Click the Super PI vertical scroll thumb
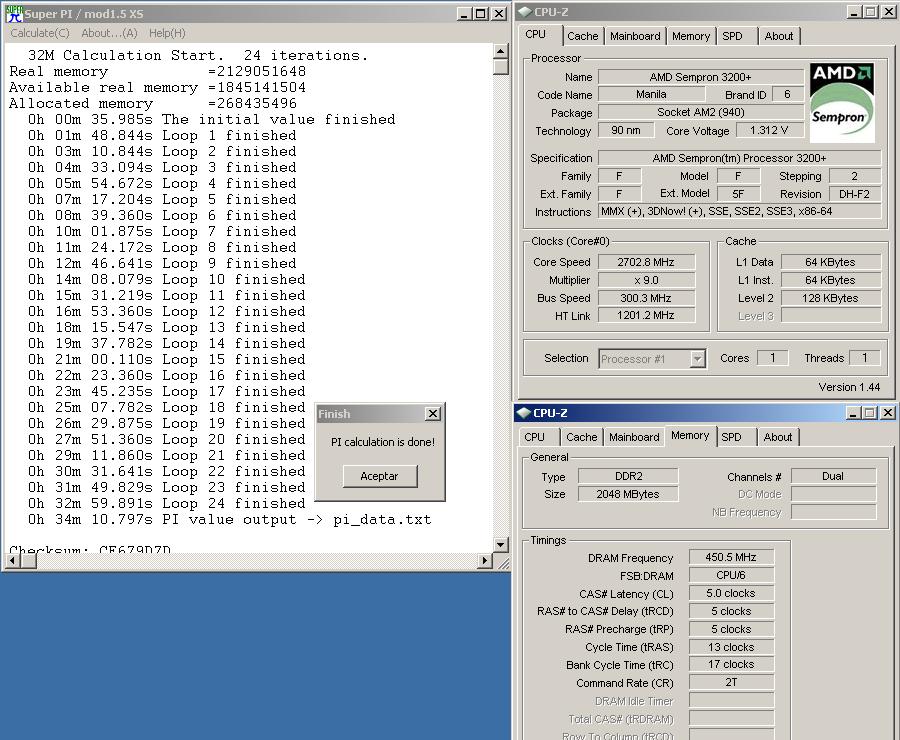Viewport: 900px width, 740px height. point(500,67)
